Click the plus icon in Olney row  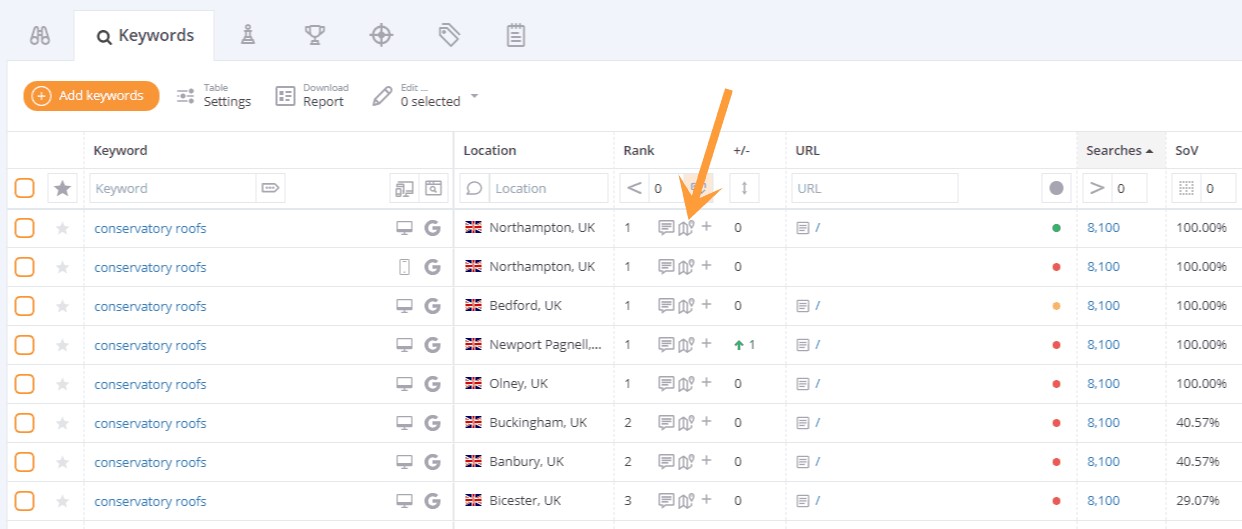point(706,383)
